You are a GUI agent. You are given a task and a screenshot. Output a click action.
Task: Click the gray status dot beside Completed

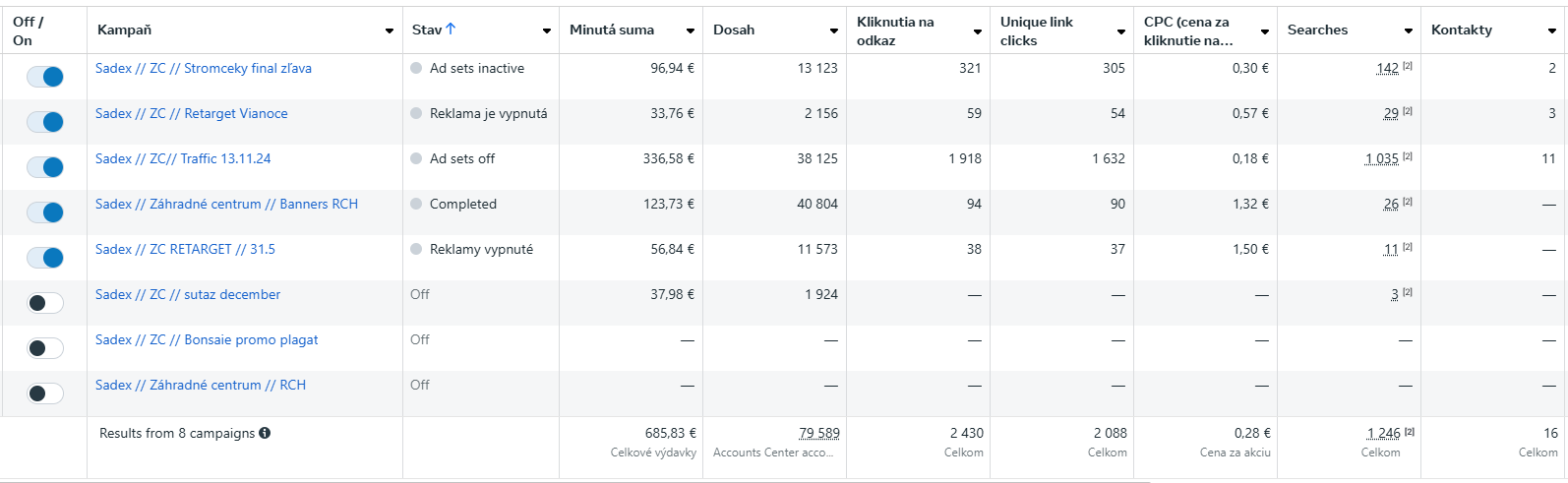416,205
